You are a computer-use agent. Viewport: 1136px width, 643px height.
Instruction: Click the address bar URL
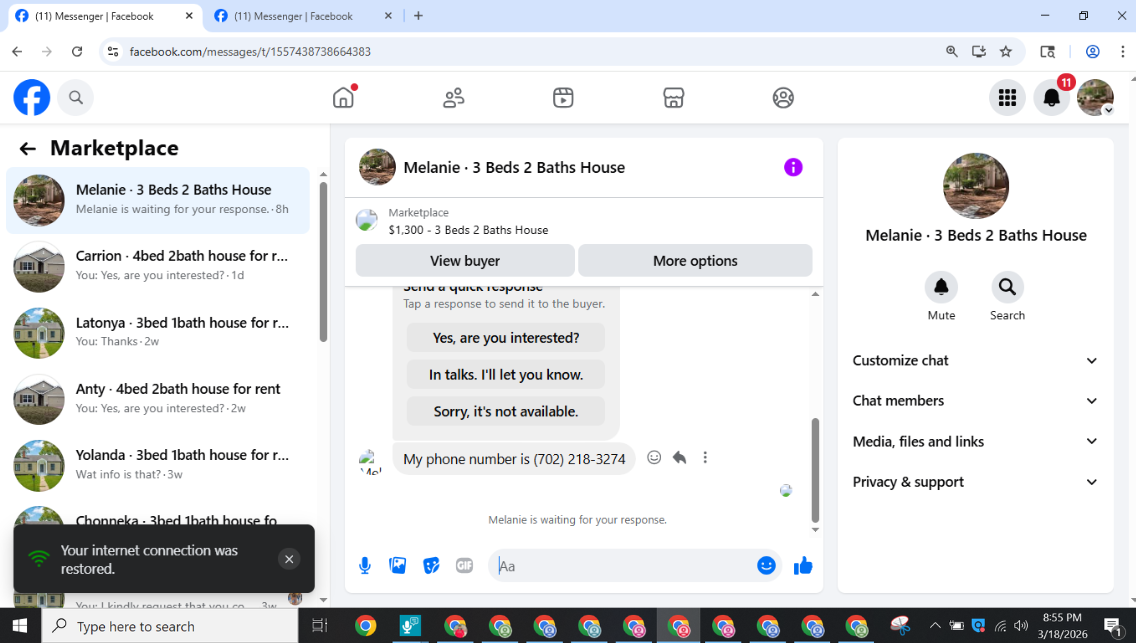coord(250,51)
